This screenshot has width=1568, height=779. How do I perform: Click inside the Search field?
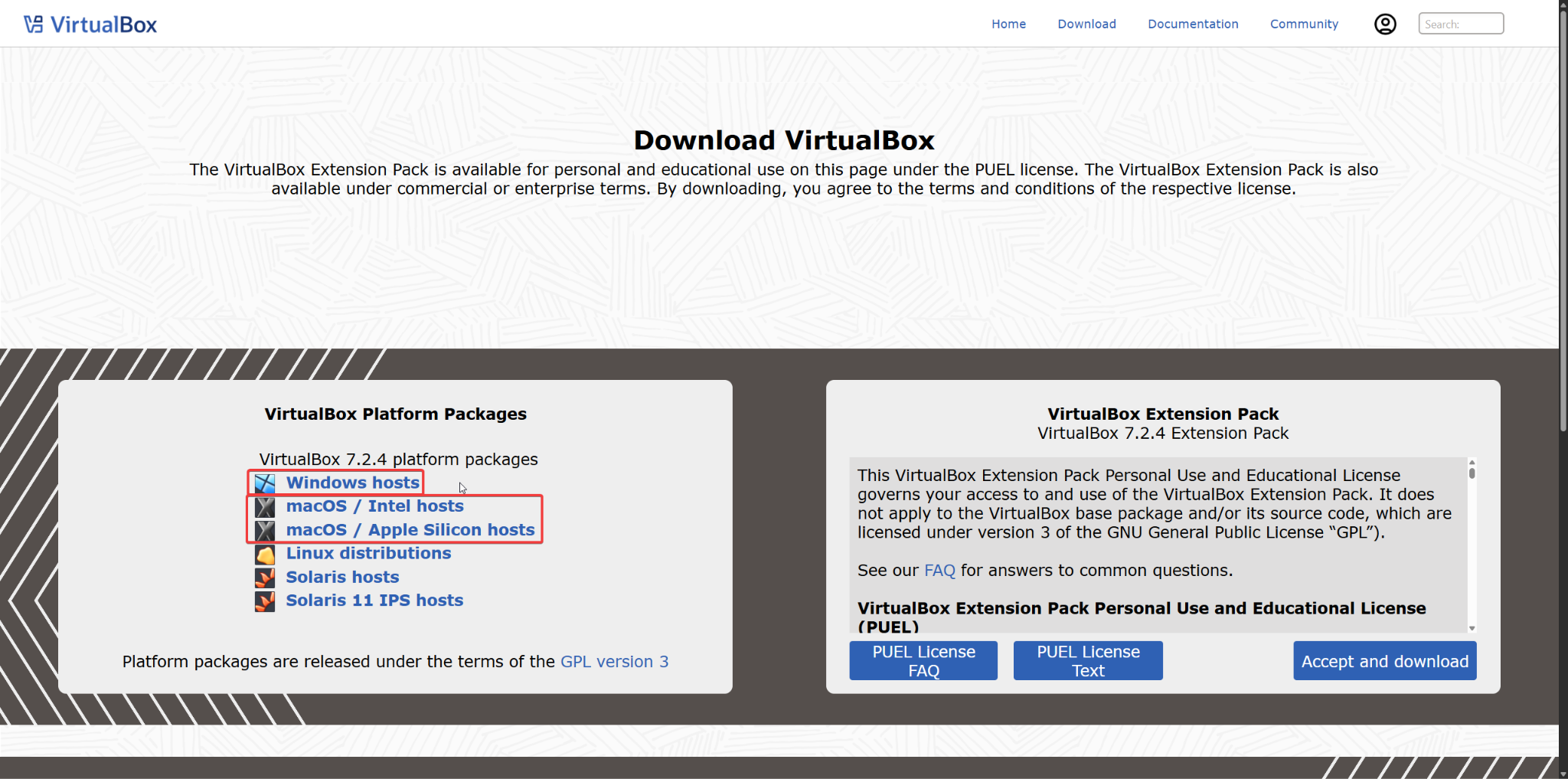pos(1459,24)
